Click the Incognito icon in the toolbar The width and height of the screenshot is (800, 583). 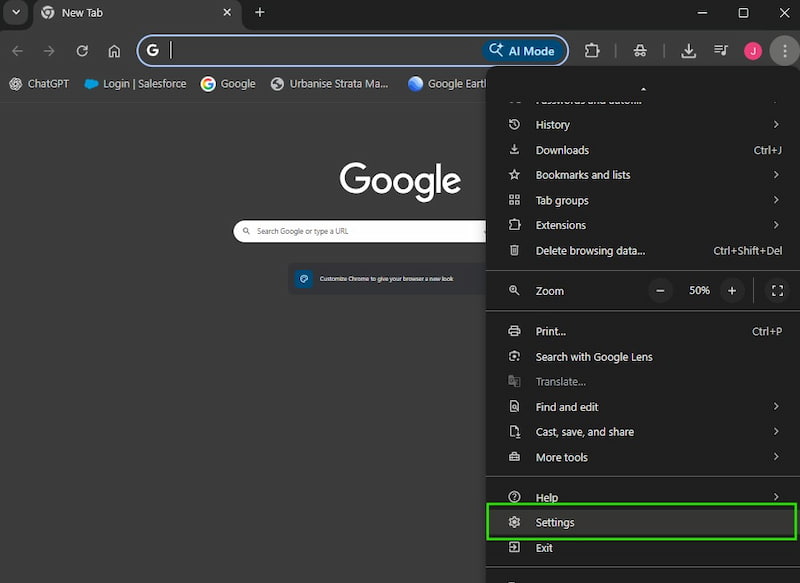tap(639, 50)
